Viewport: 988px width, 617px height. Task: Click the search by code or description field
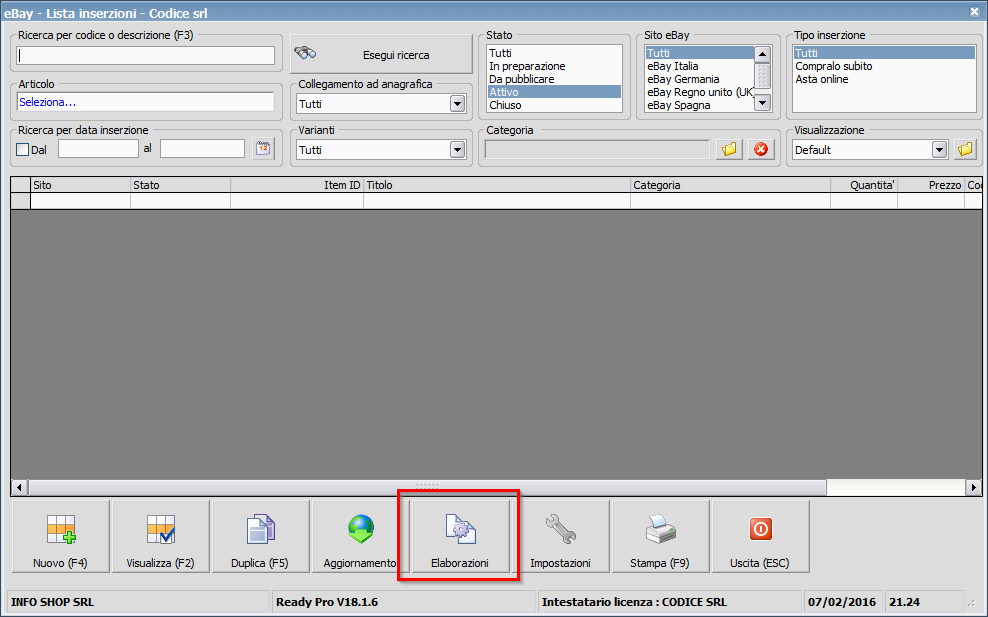tap(146, 55)
